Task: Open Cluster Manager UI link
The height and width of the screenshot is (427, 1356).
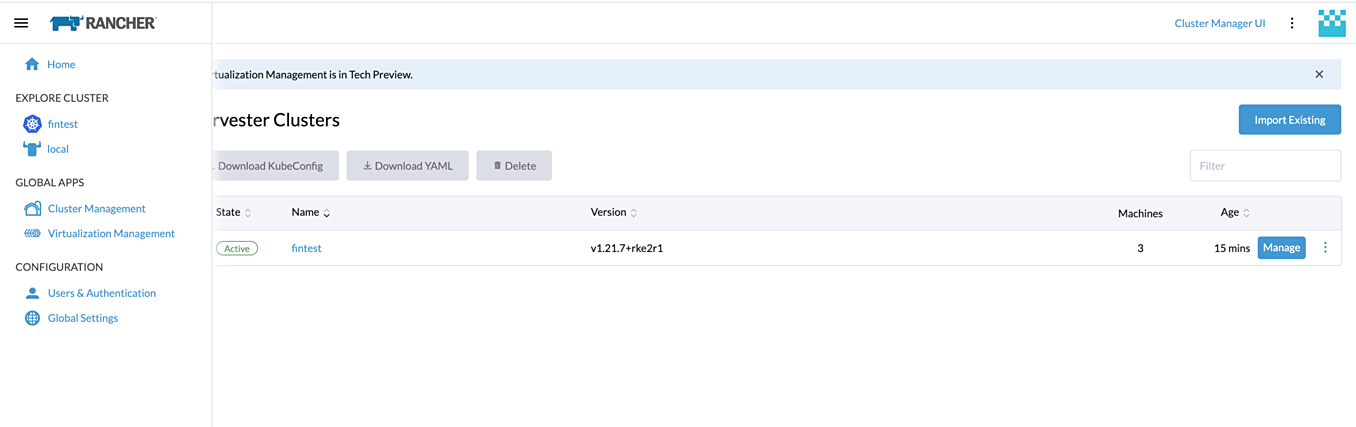Action: tap(1219, 23)
